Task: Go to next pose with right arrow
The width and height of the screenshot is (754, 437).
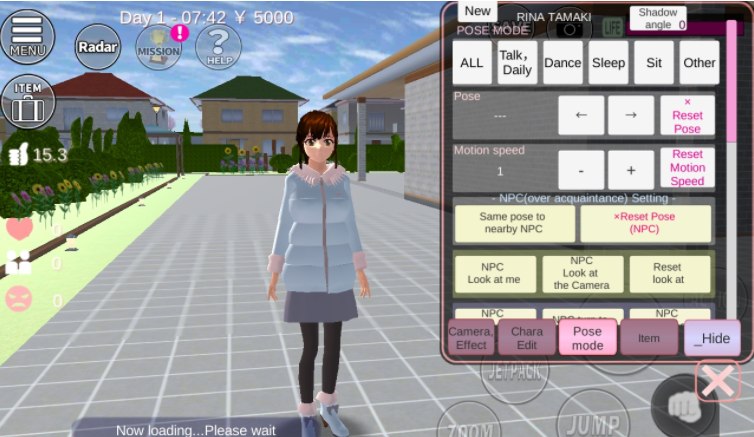Action: [631, 115]
